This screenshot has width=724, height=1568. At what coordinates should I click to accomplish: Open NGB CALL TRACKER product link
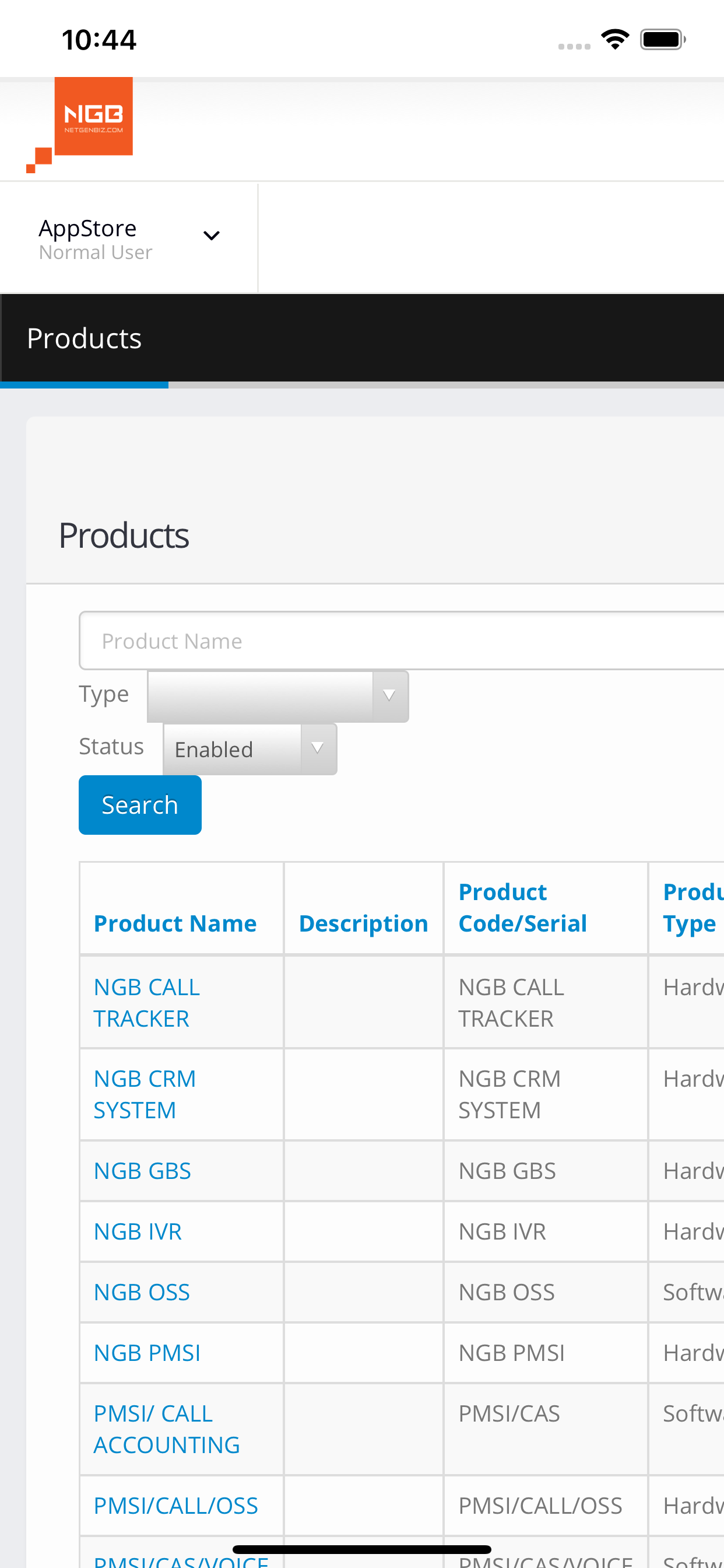click(147, 1003)
